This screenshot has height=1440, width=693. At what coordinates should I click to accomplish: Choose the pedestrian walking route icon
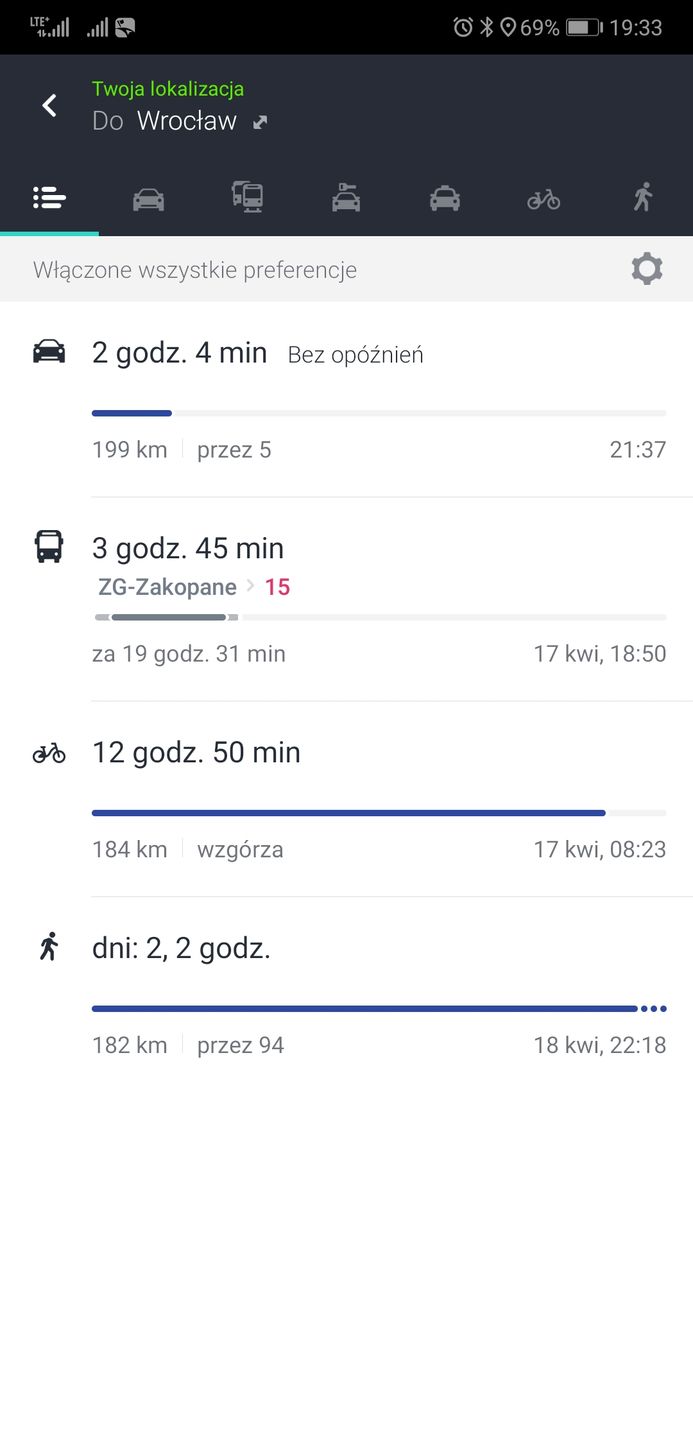[x=643, y=199]
